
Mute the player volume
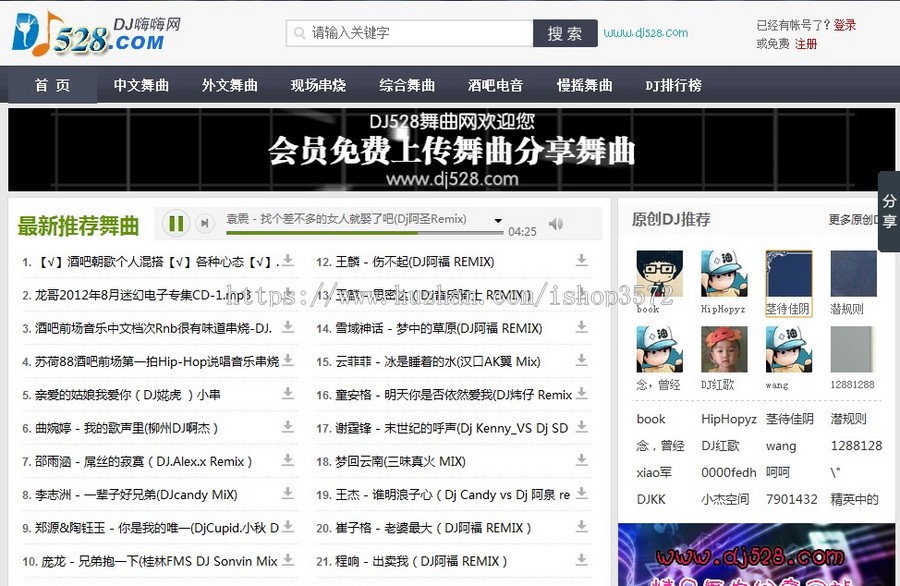(x=555, y=224)
